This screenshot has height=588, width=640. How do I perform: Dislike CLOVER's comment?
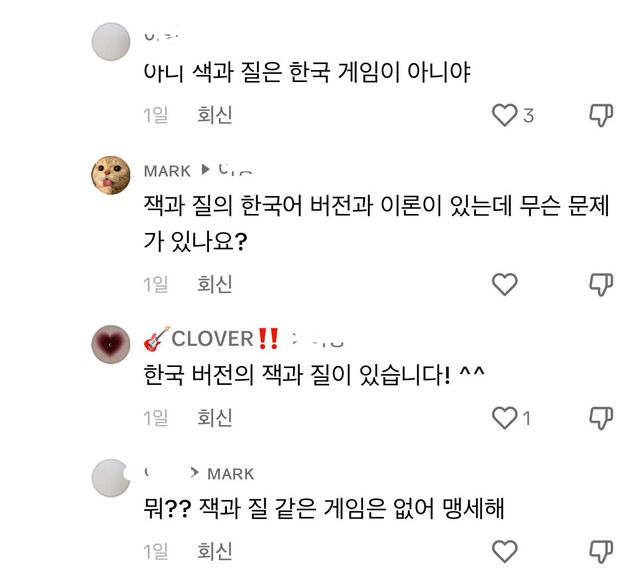click(600, 417)
